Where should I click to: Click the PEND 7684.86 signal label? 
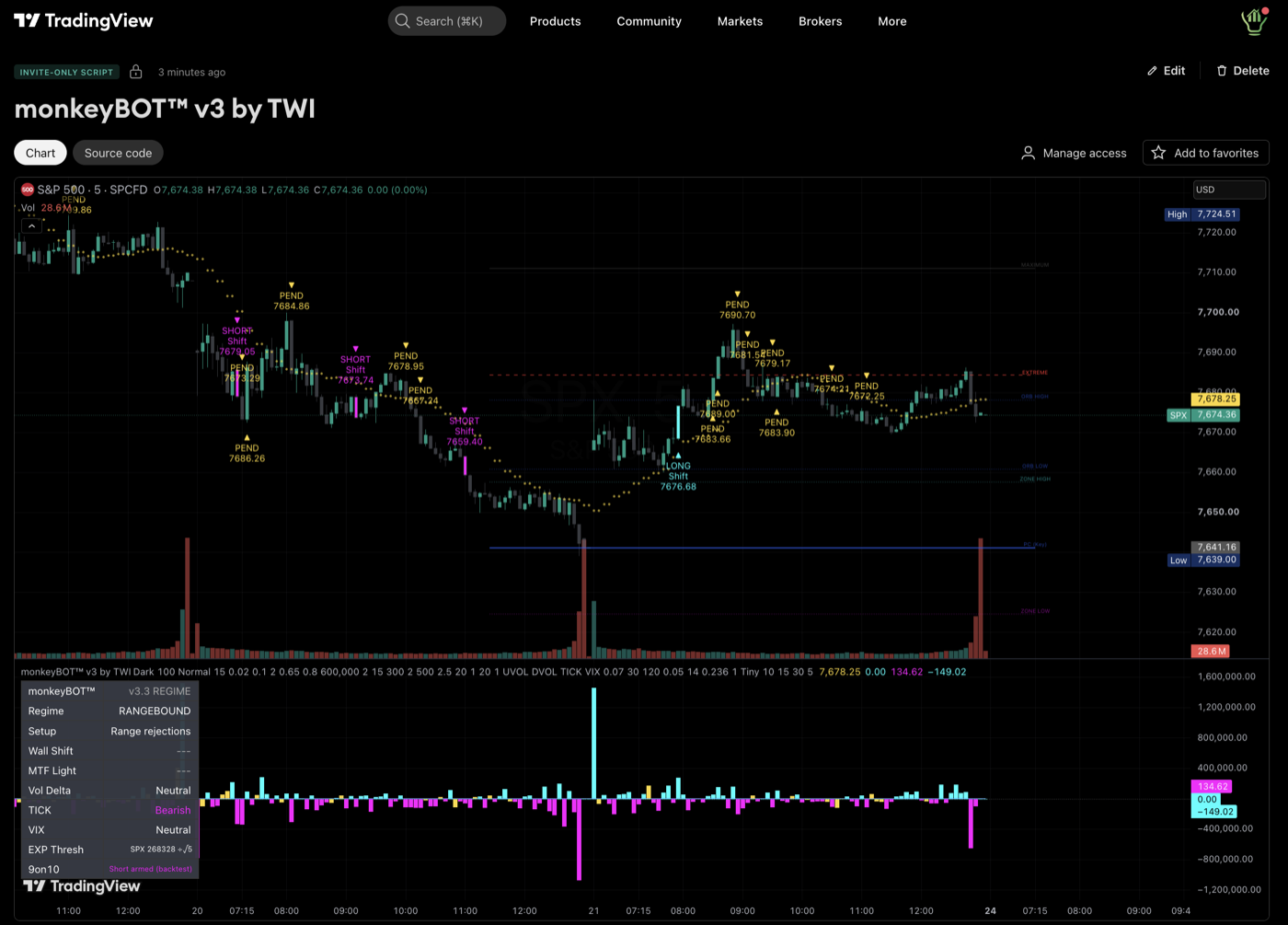pos(292,301)
